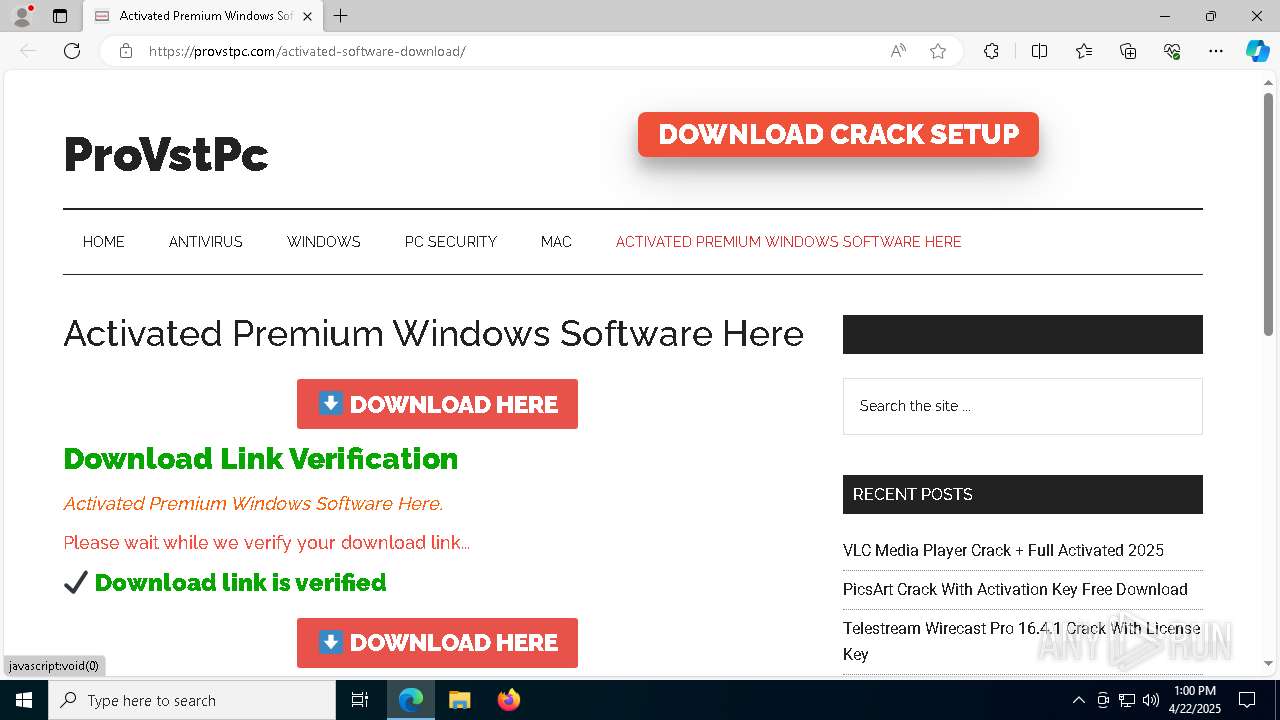Go to ProVstPc site title

(166, 155)
